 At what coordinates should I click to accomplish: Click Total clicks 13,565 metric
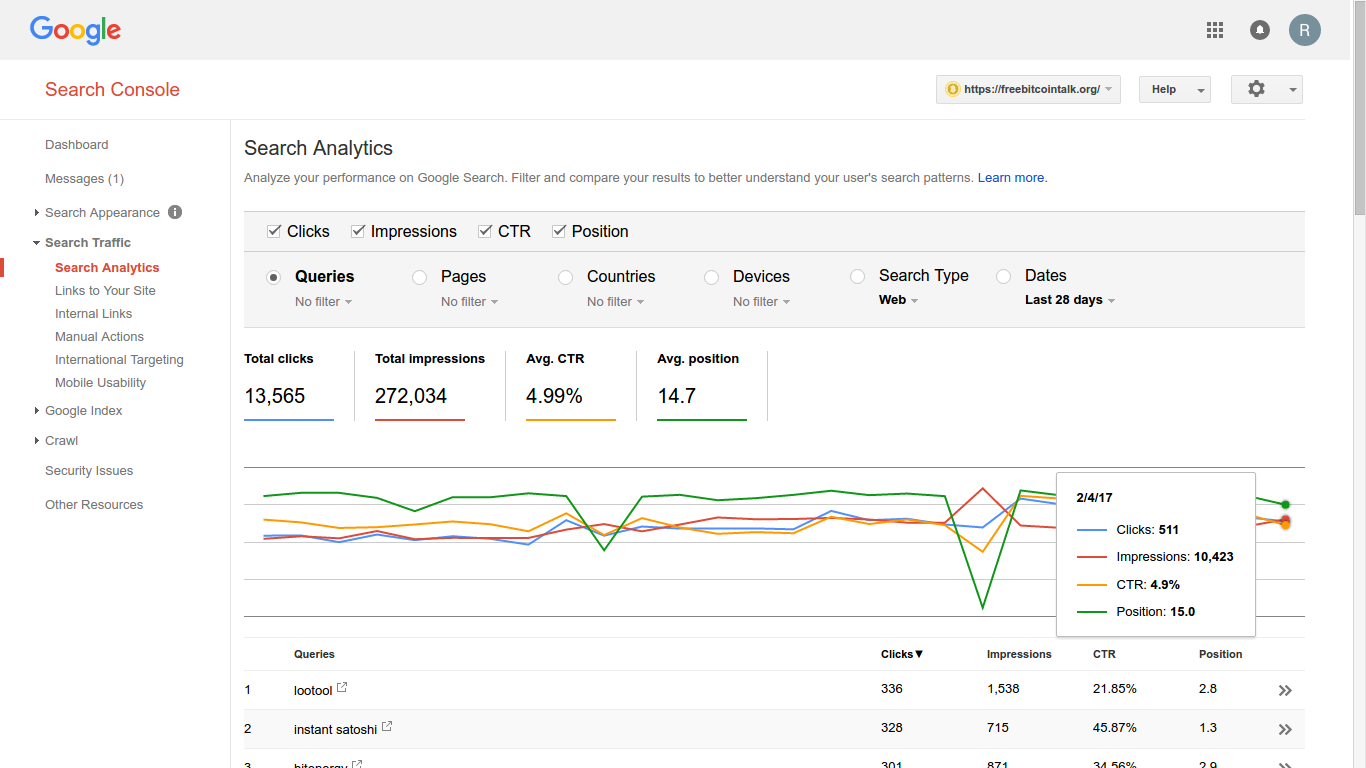click(x=289, y=385)
